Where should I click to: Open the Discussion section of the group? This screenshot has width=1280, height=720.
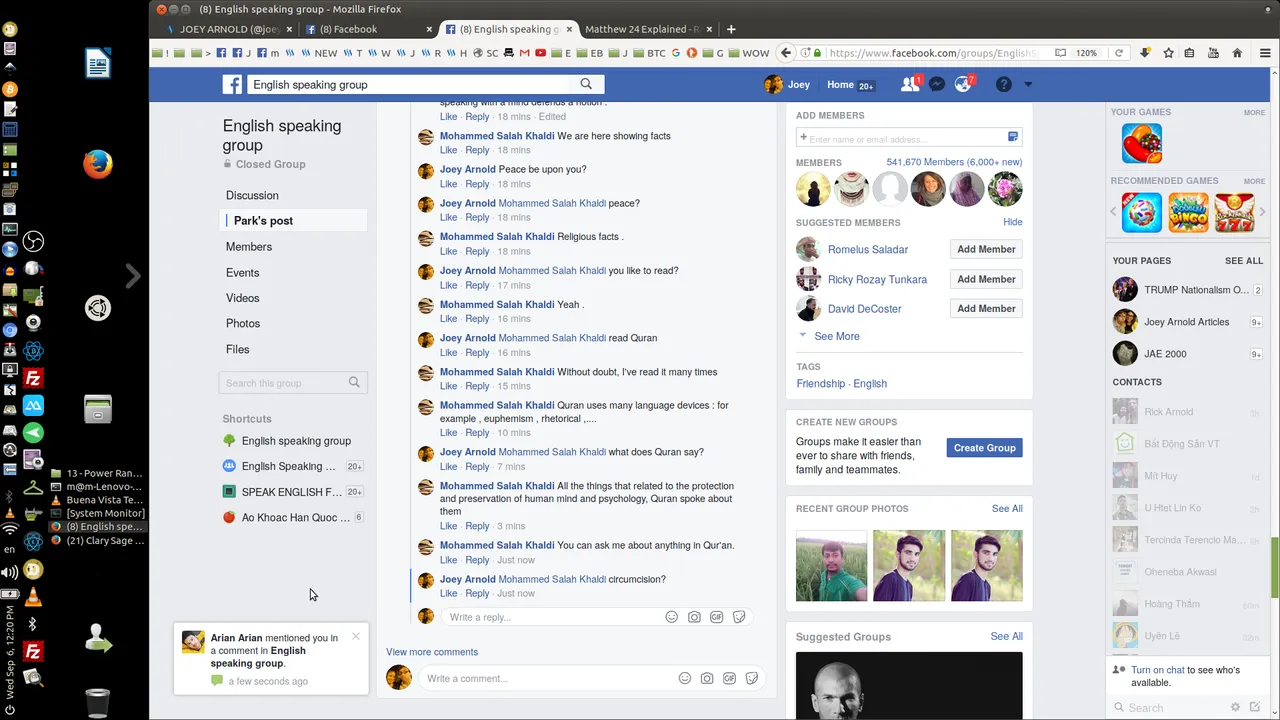point(252,195)
